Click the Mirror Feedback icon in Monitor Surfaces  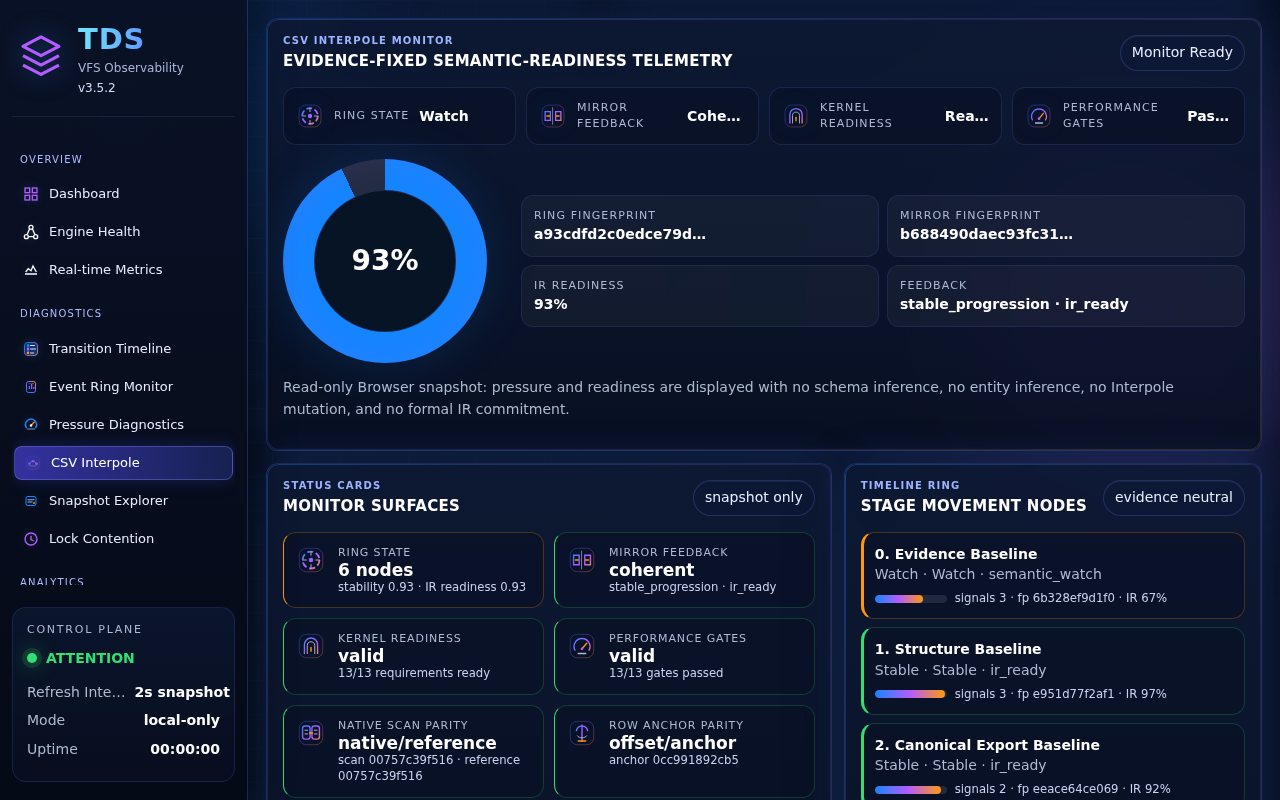(x=582, y=560)
